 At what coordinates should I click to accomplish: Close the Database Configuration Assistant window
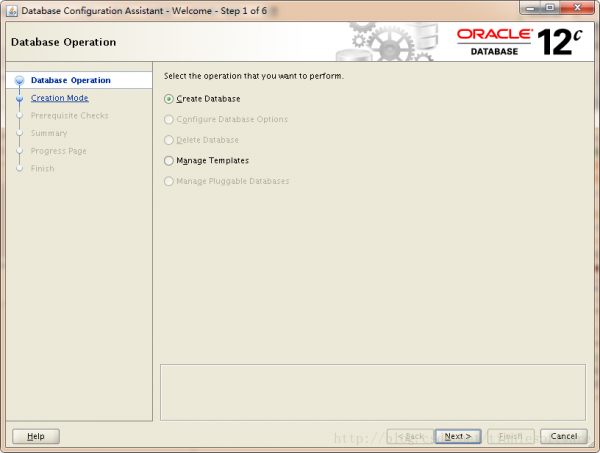577,8
